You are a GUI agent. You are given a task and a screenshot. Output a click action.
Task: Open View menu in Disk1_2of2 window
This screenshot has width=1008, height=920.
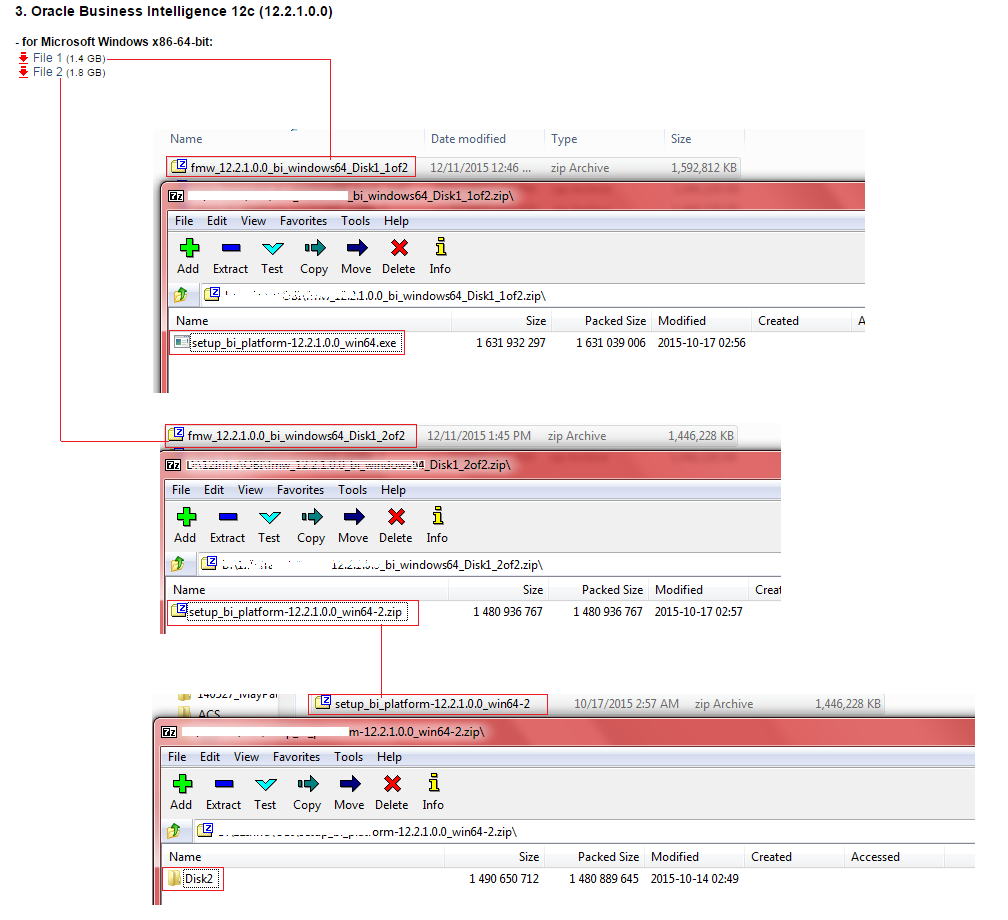click(x=250, y=490)
